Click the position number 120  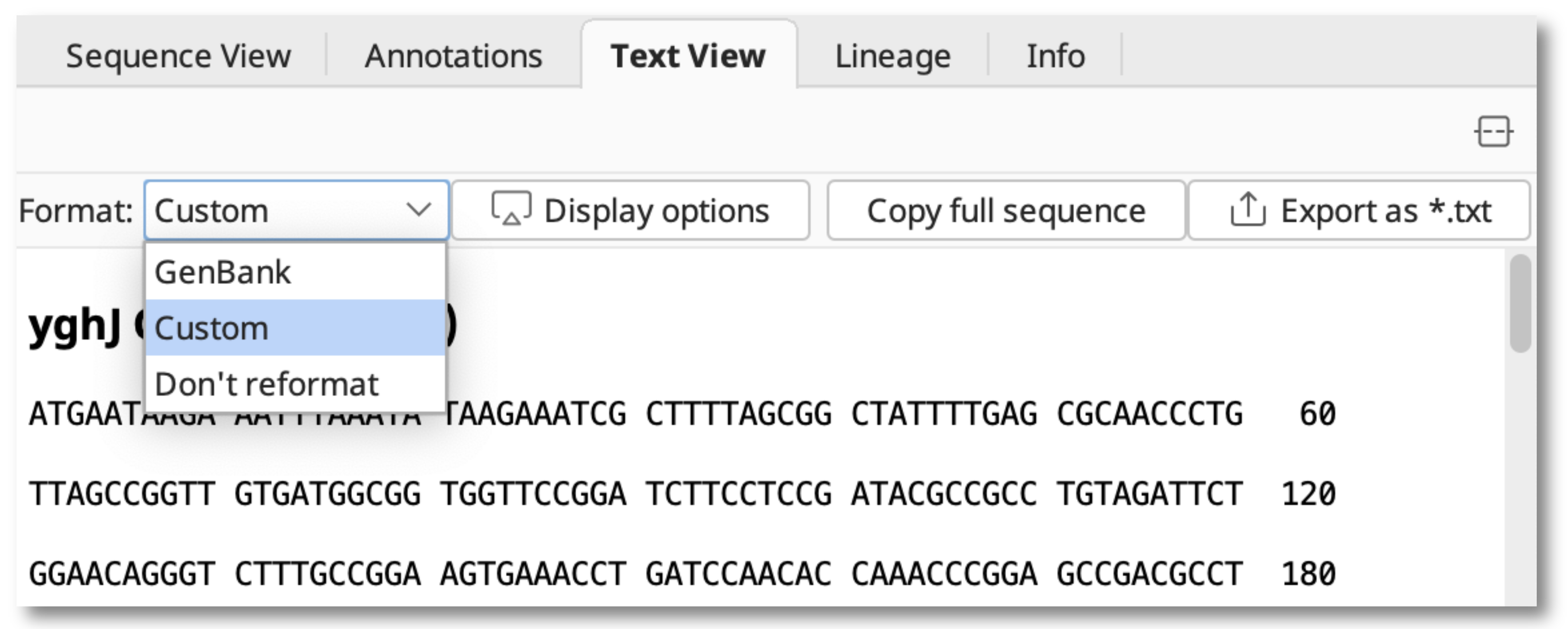click(1308, 493)
